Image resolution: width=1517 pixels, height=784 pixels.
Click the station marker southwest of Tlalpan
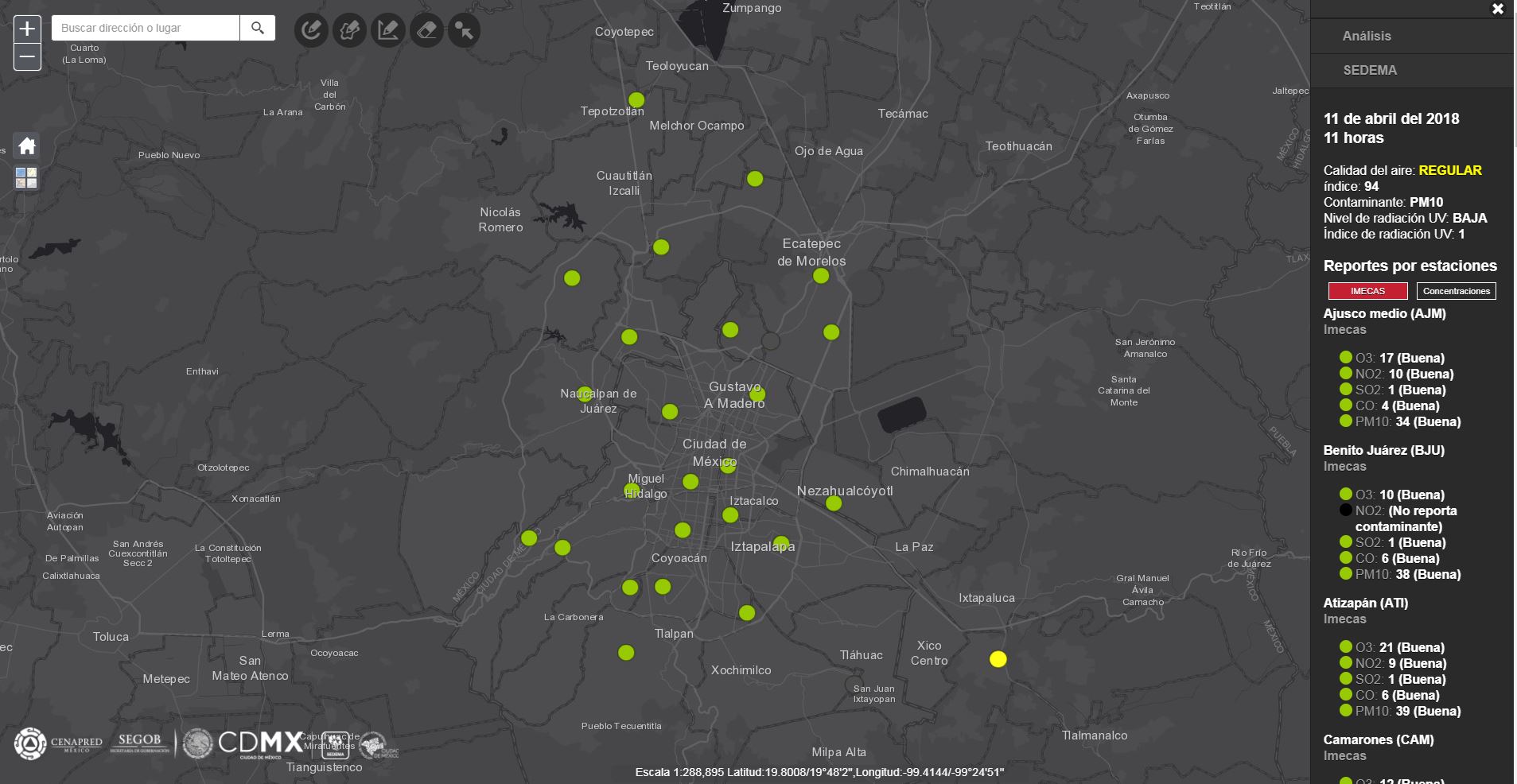click(626, 653)
